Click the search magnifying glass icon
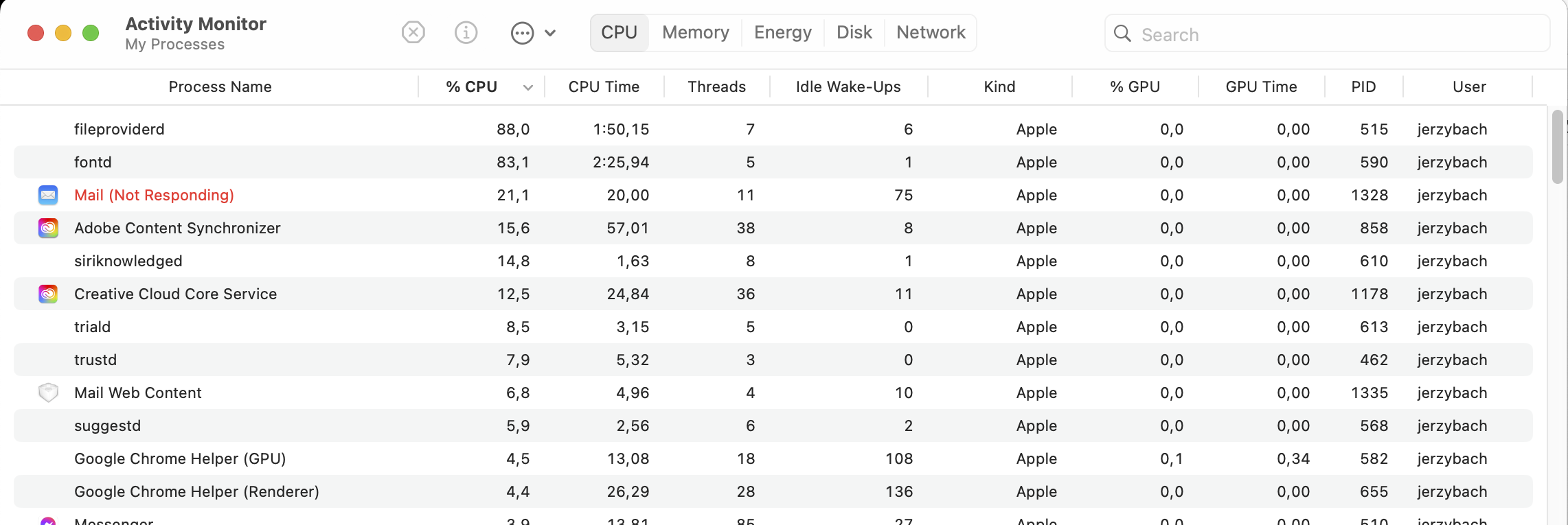This screenshot has width=1568, height=525. [1122, 34]
